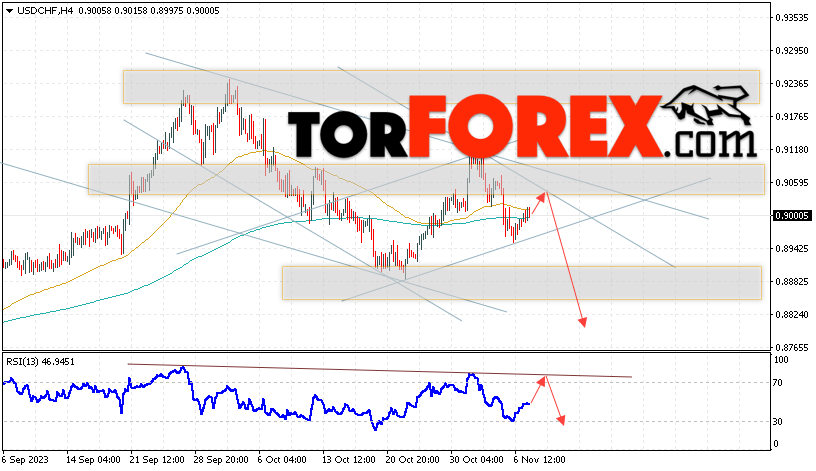This screenshot has width=816, height=471.
Task: Select price axis value 0.87655
Action: [x=792, y=347]
